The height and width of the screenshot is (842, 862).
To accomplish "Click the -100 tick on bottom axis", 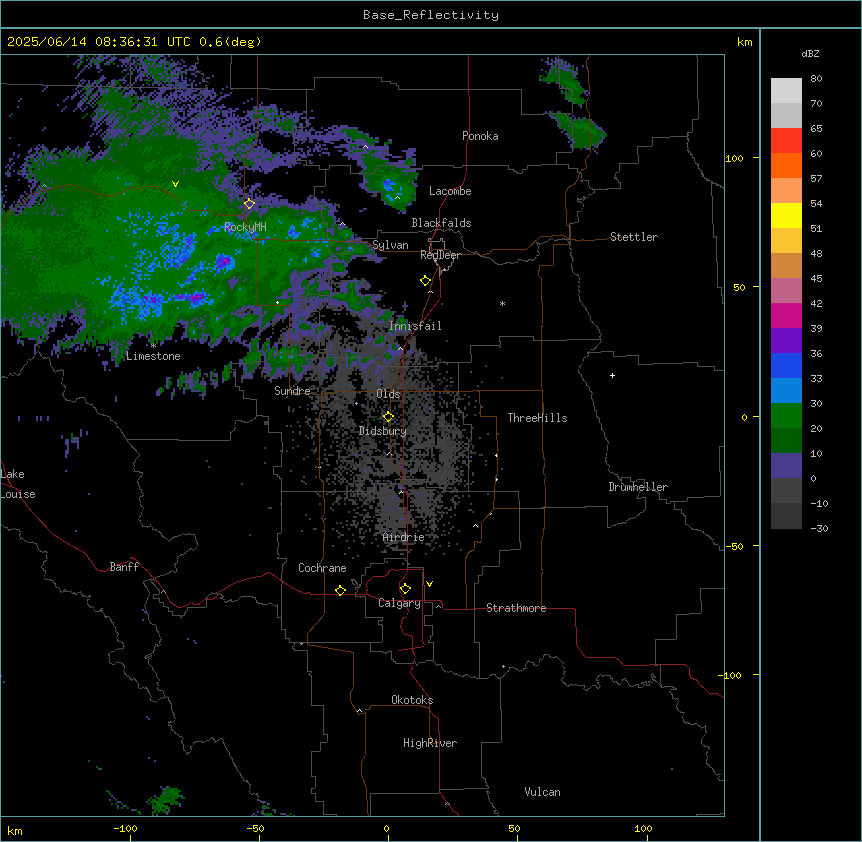I will [125, 828].
